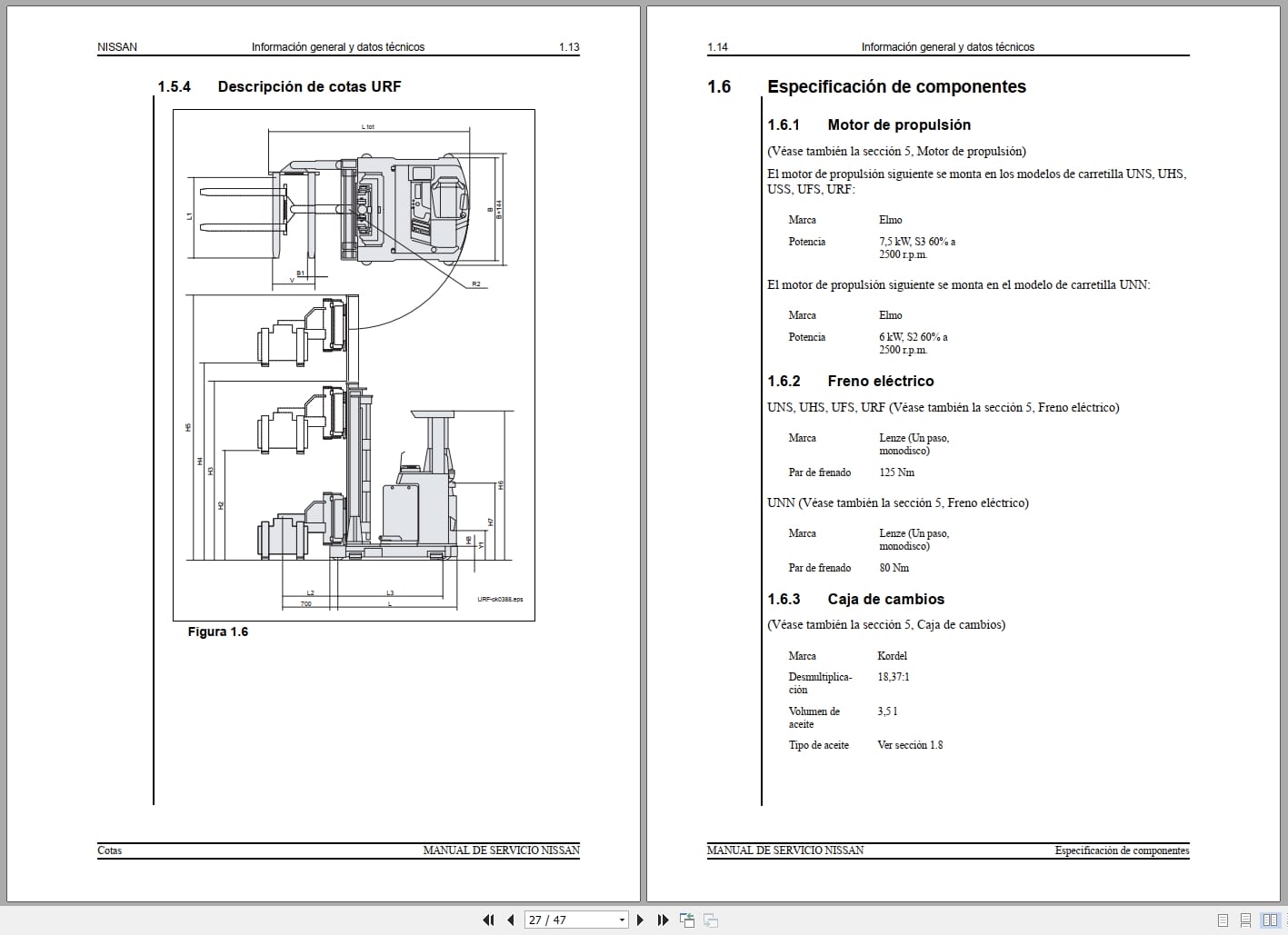Jump to the last page
Screen dimensions: 1288x935
663,920
